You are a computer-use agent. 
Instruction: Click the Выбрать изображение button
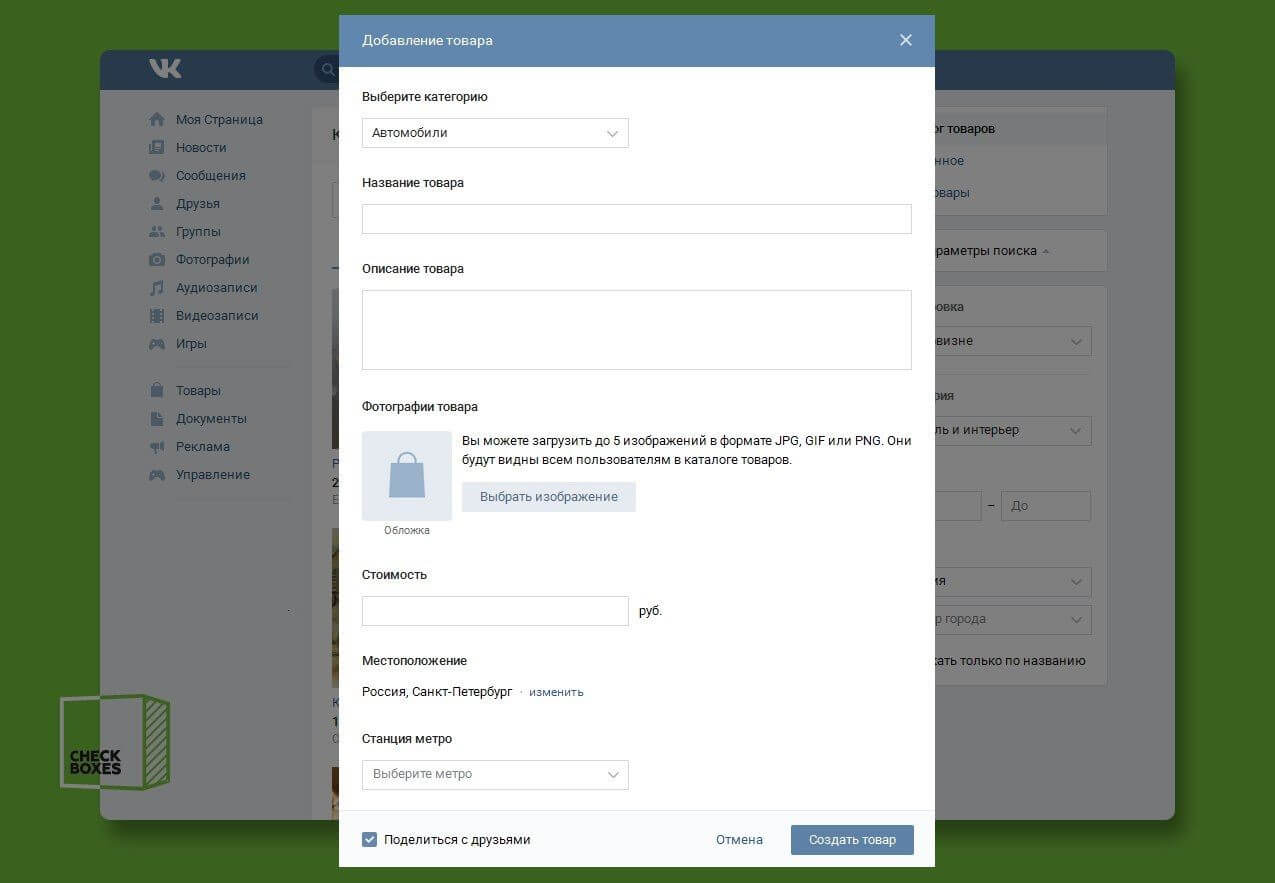[x=548, y=497]
